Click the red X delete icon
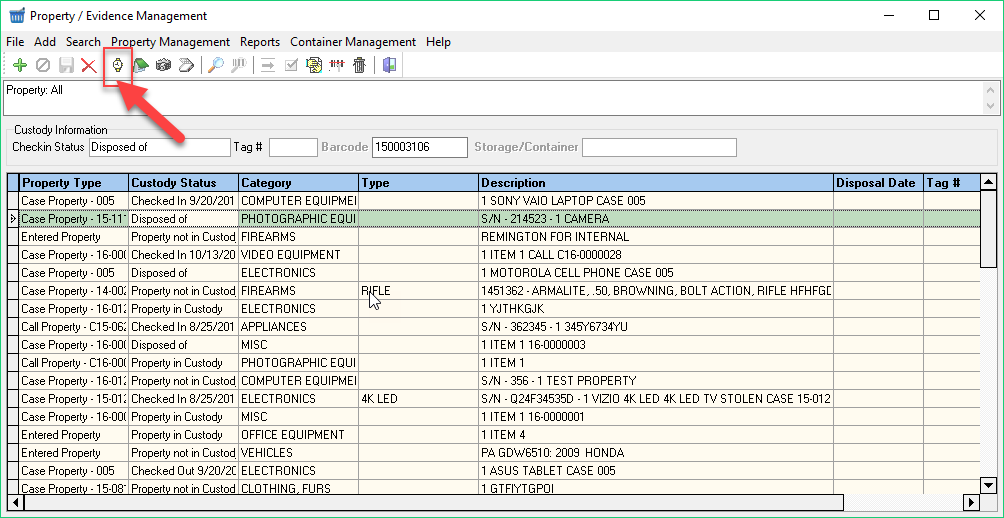Viewport: 1004px width, 518px height. [x=89, y=66]
